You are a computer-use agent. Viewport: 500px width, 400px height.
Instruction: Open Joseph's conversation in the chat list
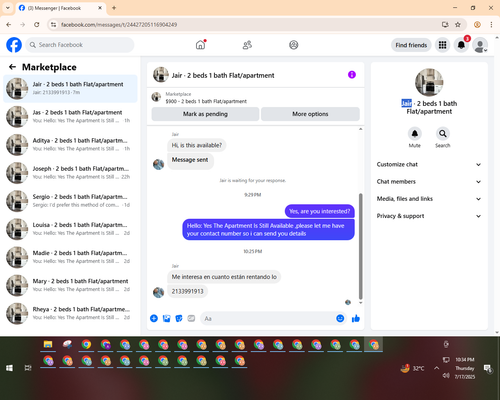(70, 173)
